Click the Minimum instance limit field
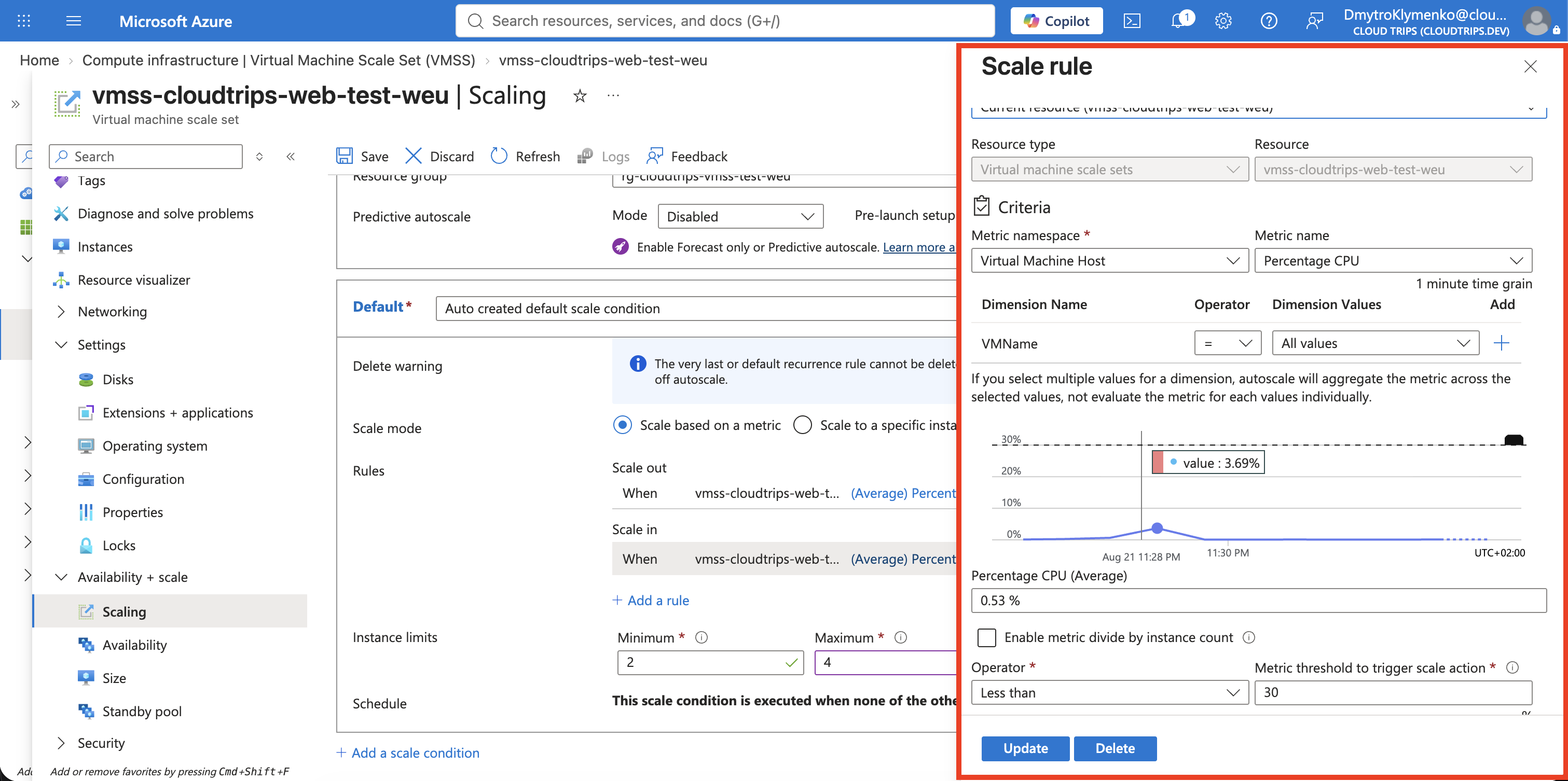Screen dimensions: 1568x781 click(710, 662)
